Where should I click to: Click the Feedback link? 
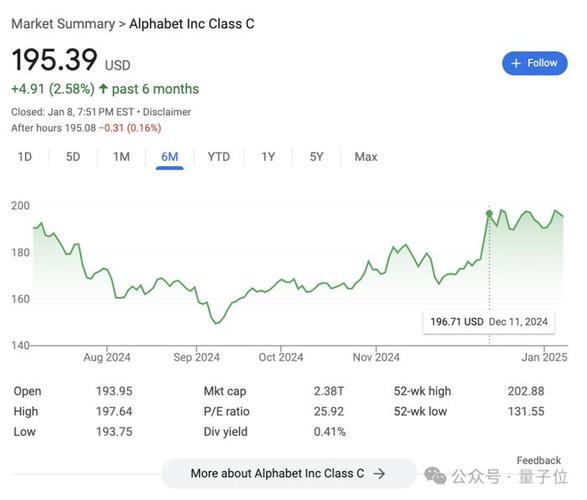click(x=538, y=460)
